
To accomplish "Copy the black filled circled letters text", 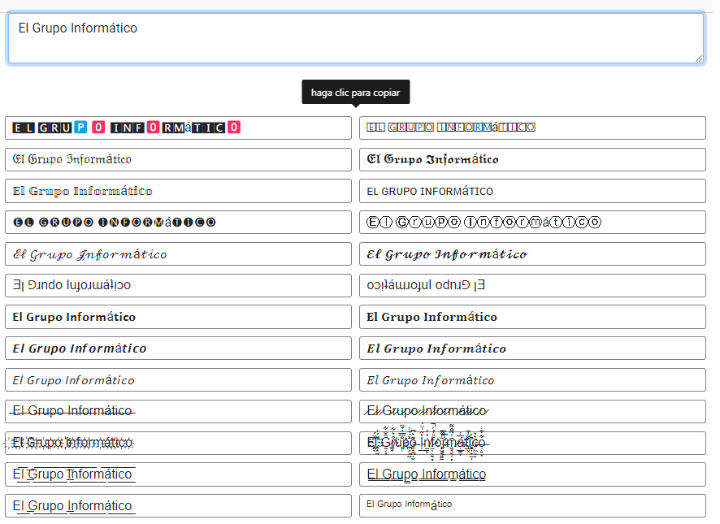I will coord(178,222).
